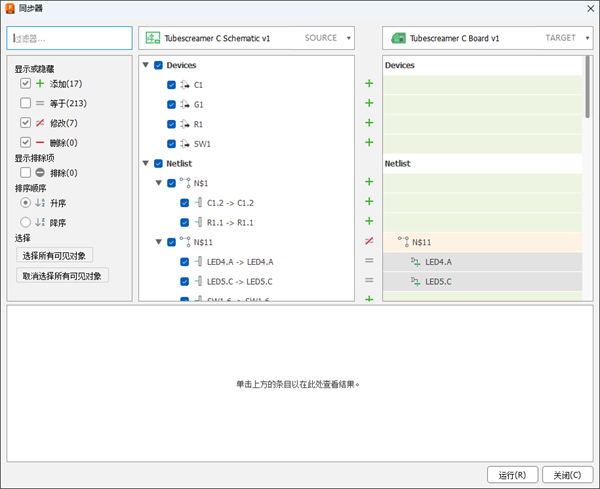
Task: Uncheck the Devices group checkbox
Action: [158, 65]
